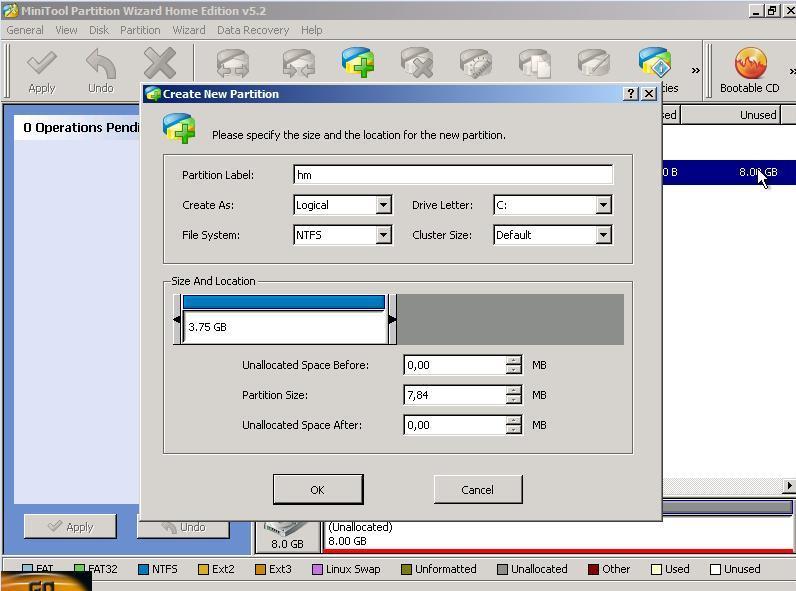The image size is (796, 591).
Task: Open the Data Recovery menu
Action: pyautogui.click(x=252, y=30)
